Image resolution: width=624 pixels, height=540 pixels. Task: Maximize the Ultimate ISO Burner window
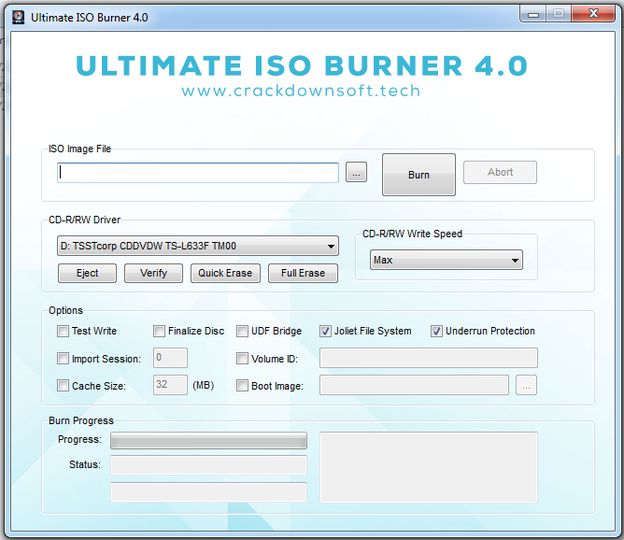(x=558, y=14)
